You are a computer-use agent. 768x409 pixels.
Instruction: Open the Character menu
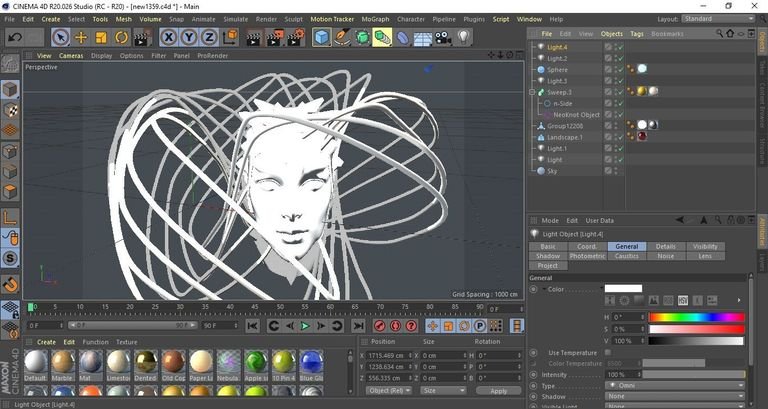(410, 19)
